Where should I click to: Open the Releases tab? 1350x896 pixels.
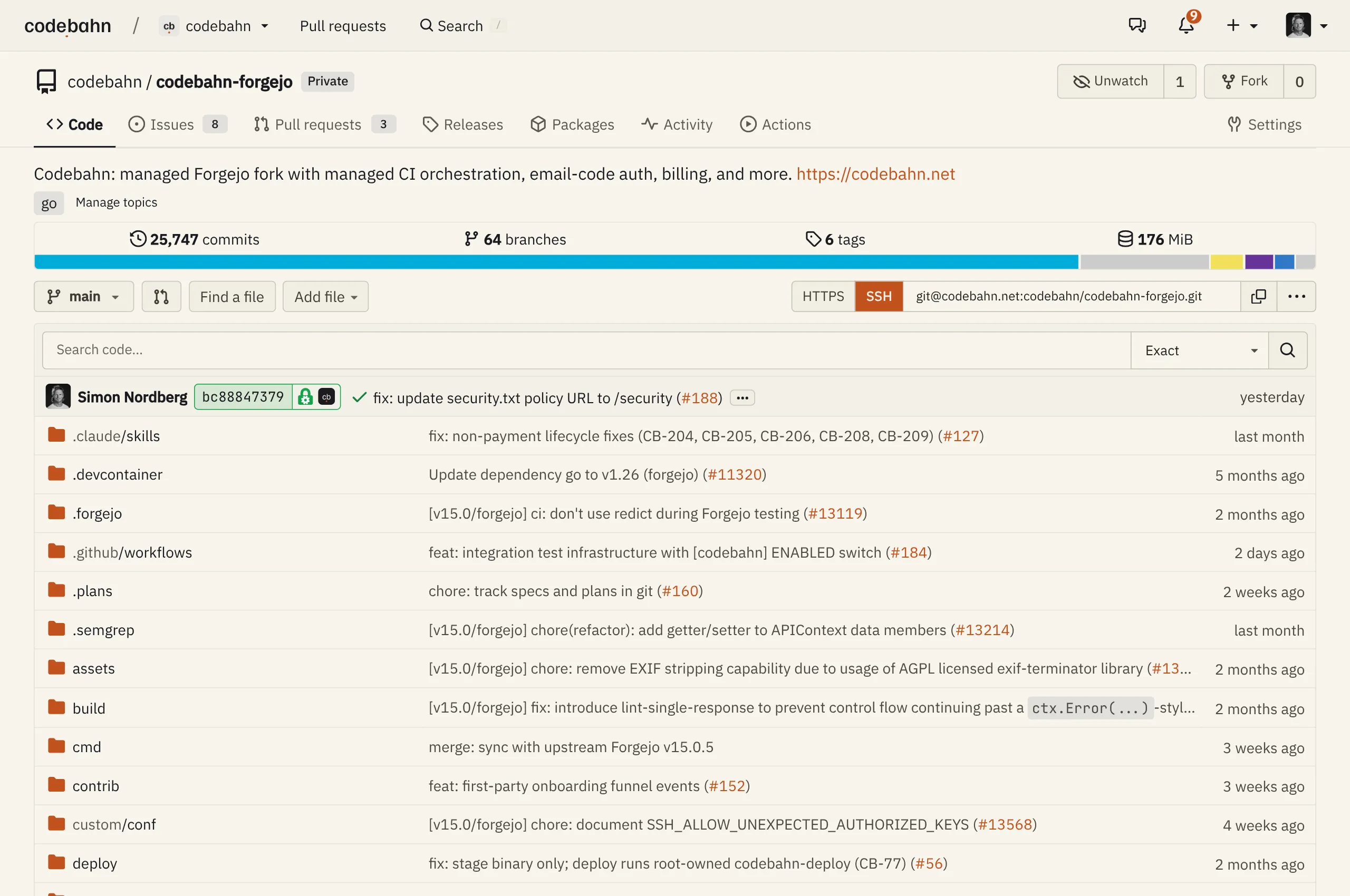pos(462,124)
